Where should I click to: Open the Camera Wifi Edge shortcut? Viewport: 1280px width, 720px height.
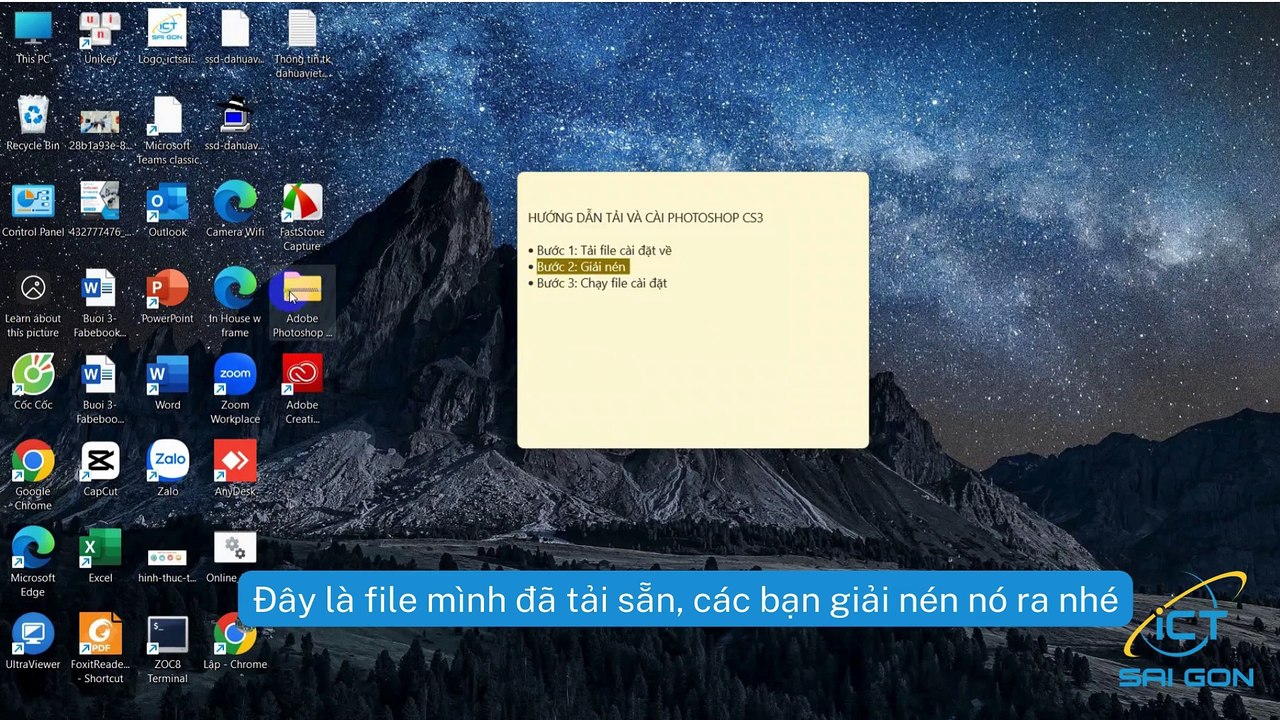235,210
